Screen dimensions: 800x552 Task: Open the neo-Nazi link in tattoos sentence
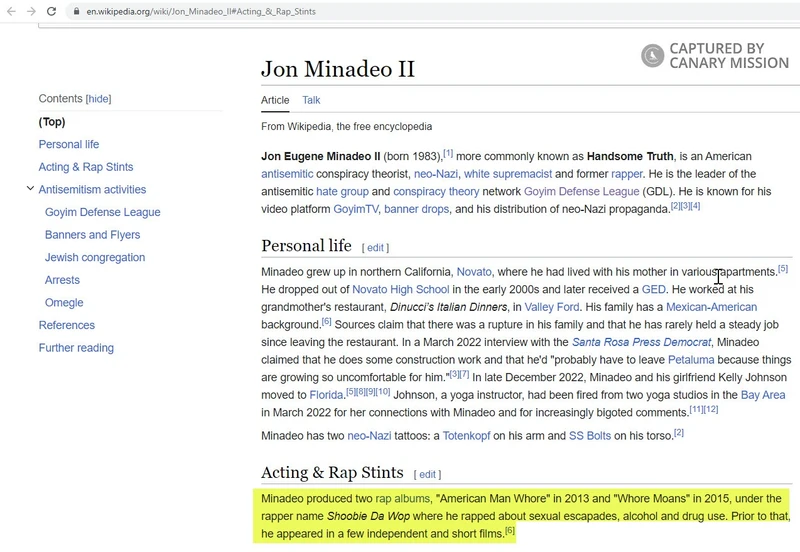click(x=369, y=436)
